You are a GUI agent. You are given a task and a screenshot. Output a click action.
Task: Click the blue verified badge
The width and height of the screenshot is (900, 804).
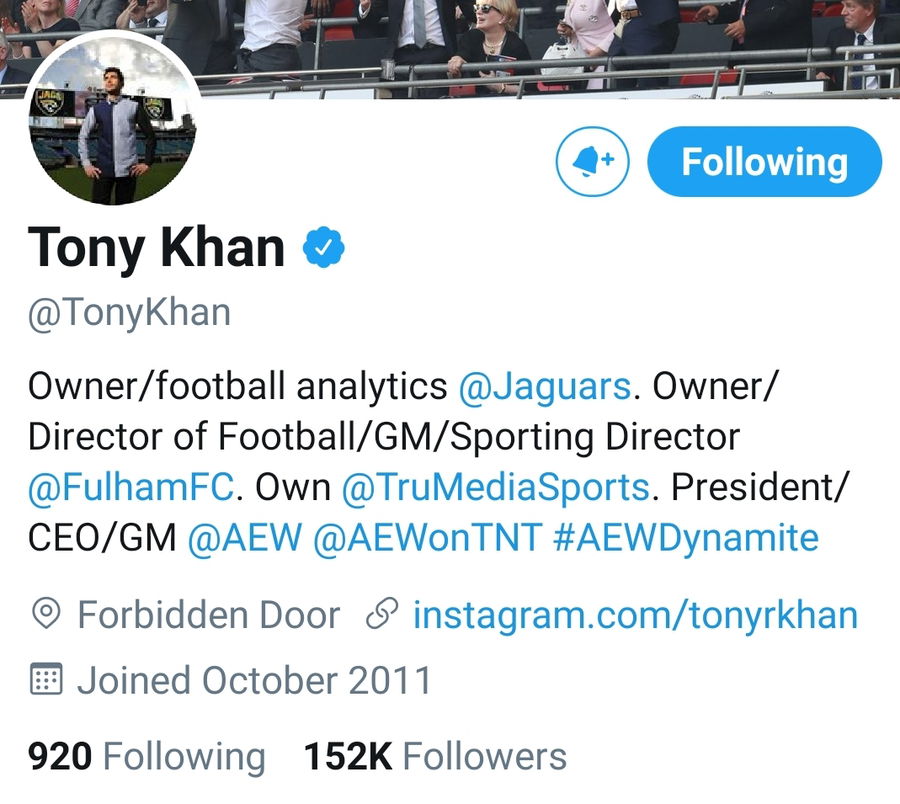click(324, 247)
